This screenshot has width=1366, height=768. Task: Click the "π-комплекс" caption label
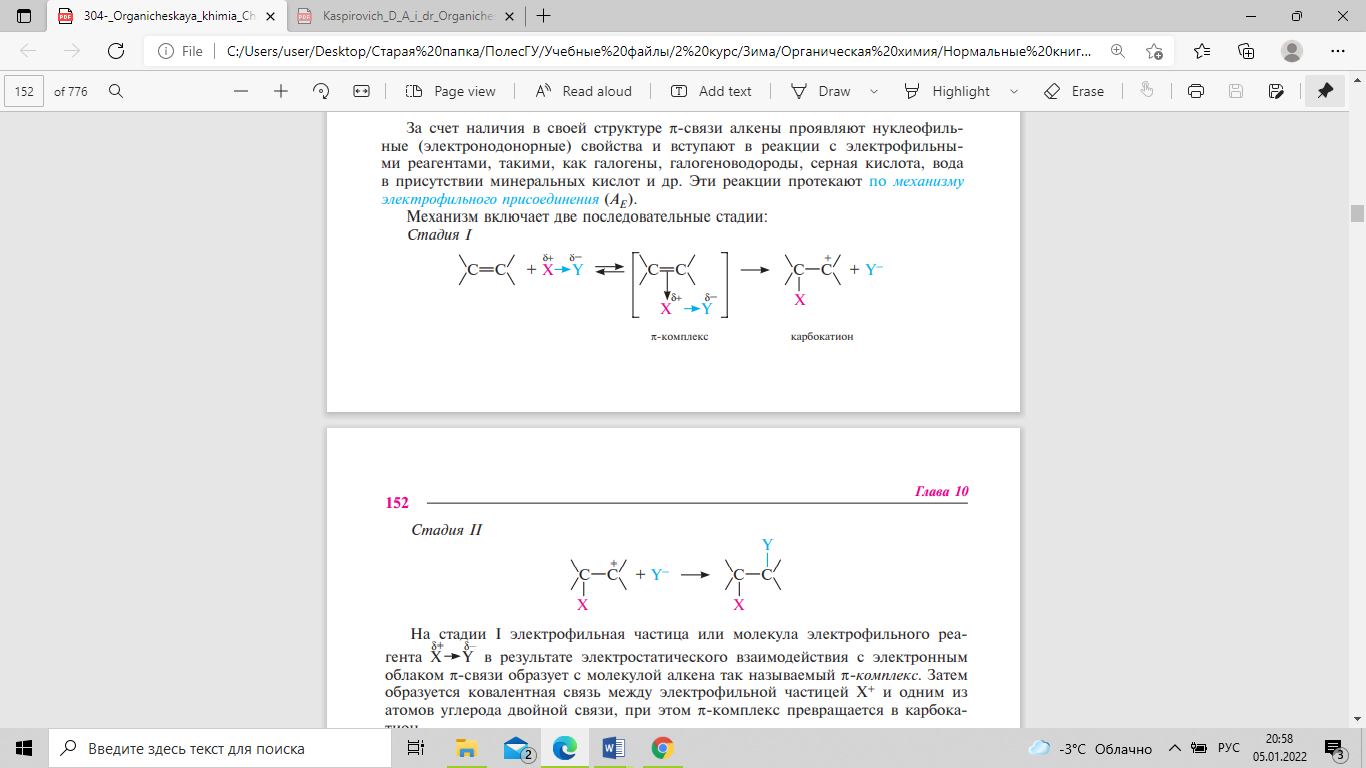(x=679, y=337)
